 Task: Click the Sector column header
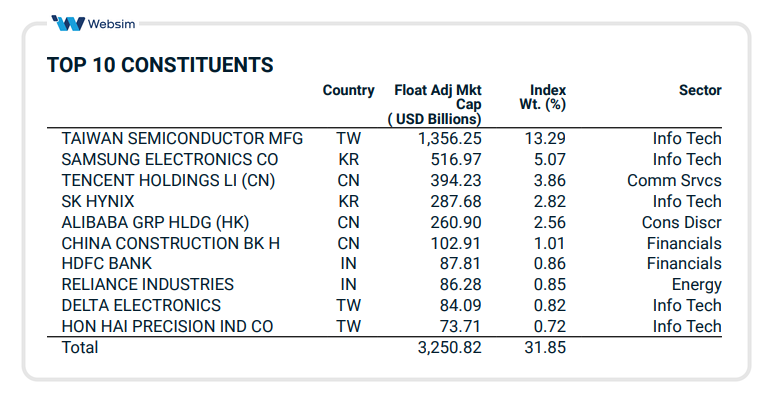tap(700, 91)
